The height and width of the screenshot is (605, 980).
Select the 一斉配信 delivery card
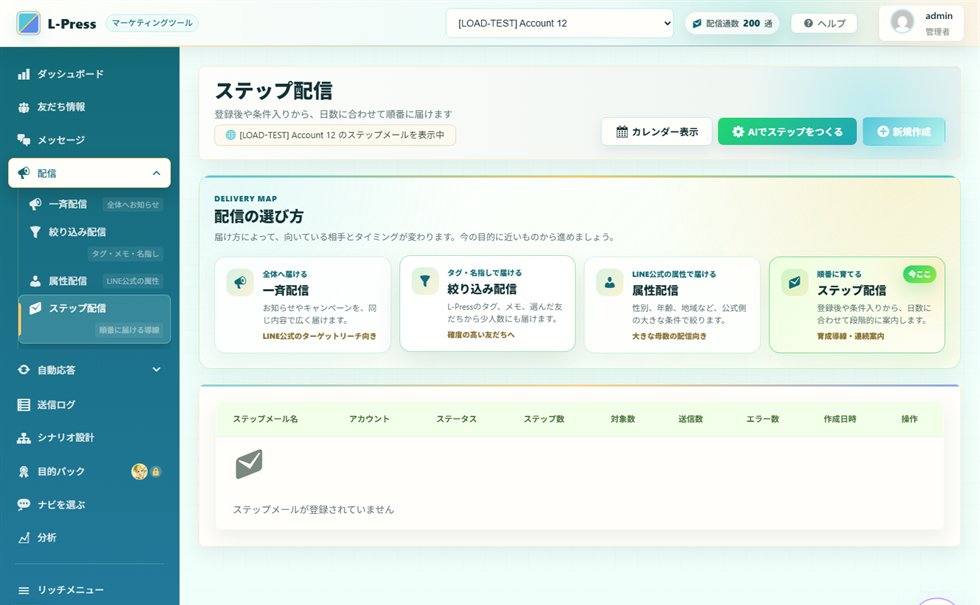coord(302,304)
